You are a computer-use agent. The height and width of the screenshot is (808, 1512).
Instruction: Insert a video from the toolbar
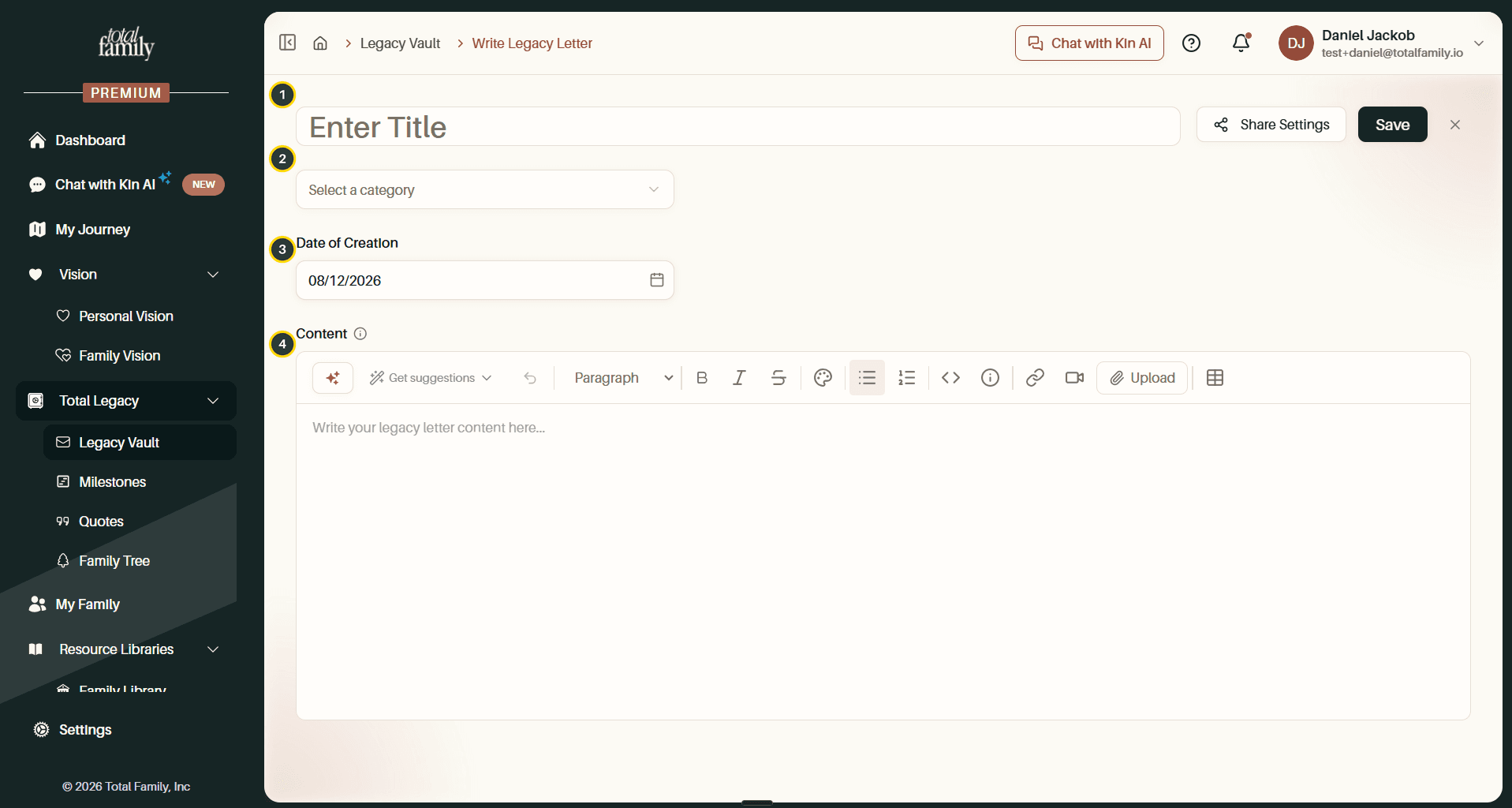[x=1074, y=378]
